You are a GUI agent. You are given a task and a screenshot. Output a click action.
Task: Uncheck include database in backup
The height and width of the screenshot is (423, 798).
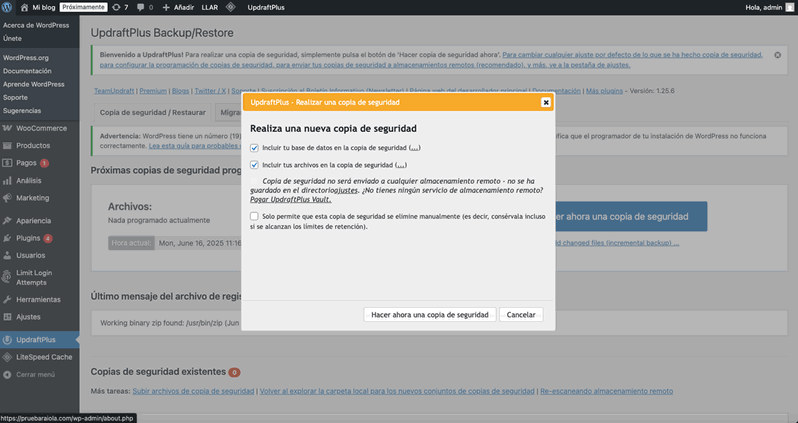tap(254, 148)
